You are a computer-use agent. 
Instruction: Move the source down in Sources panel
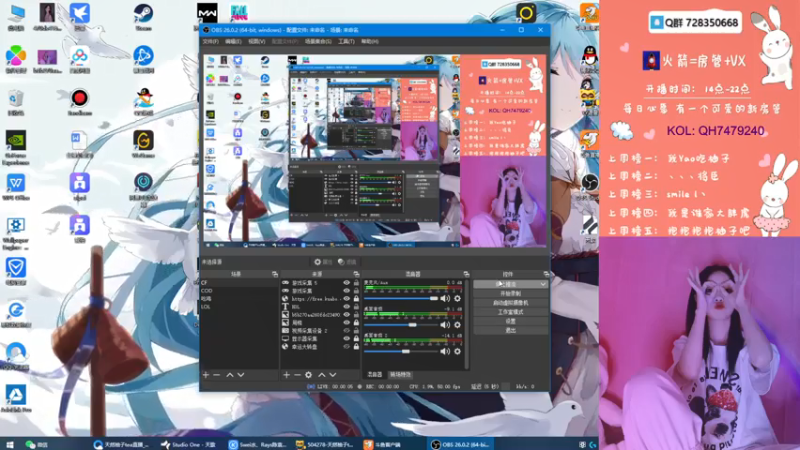[x=333, y=375]
